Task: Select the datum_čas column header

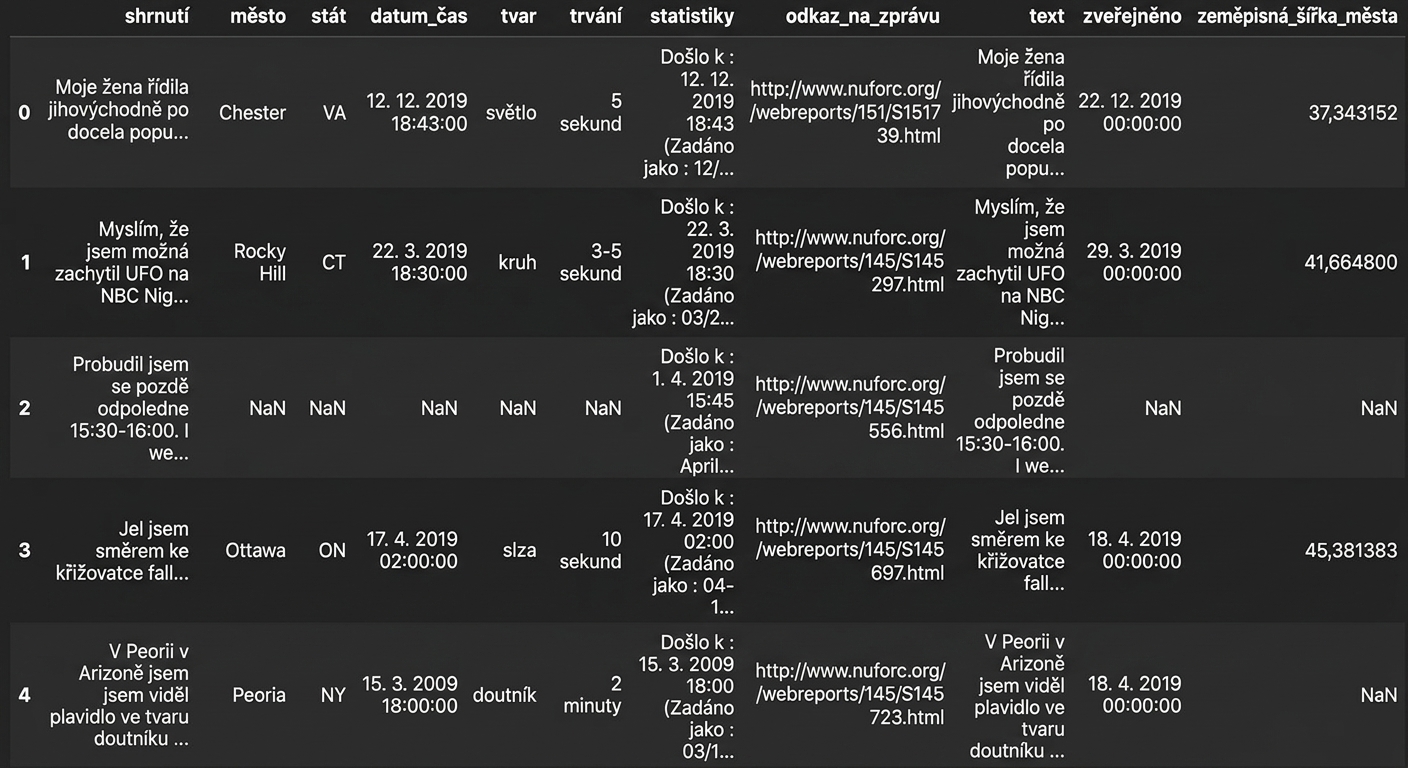Action: (418, 16)
